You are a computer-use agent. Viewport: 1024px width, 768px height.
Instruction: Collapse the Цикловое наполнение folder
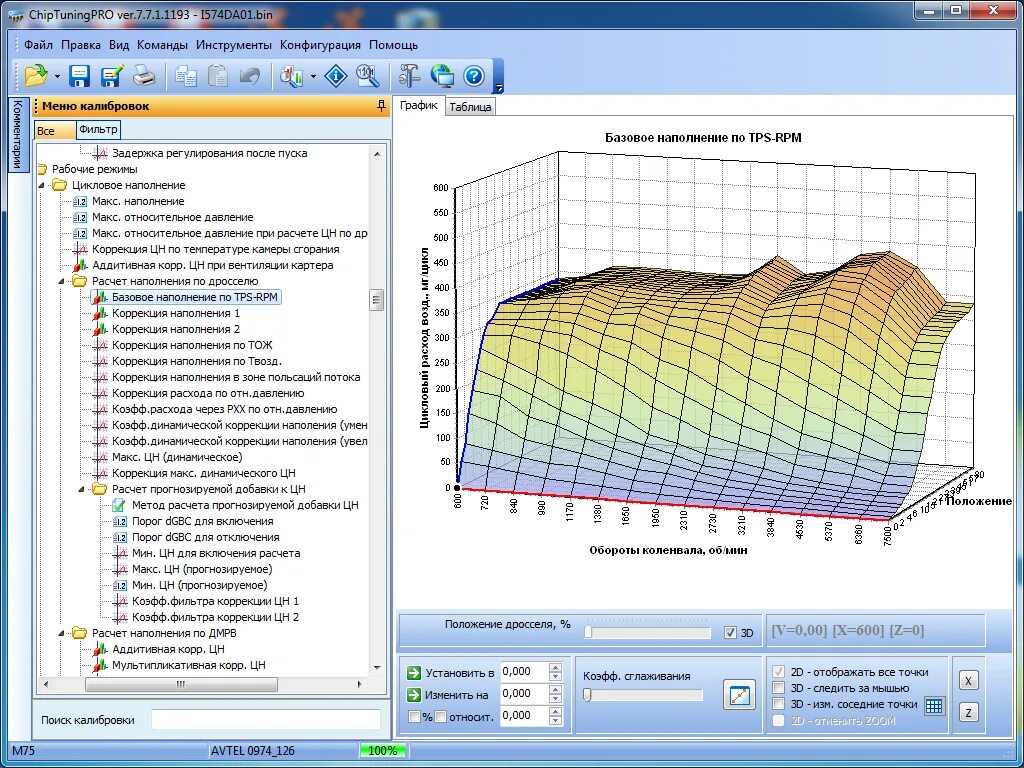[x=42, y=185]
